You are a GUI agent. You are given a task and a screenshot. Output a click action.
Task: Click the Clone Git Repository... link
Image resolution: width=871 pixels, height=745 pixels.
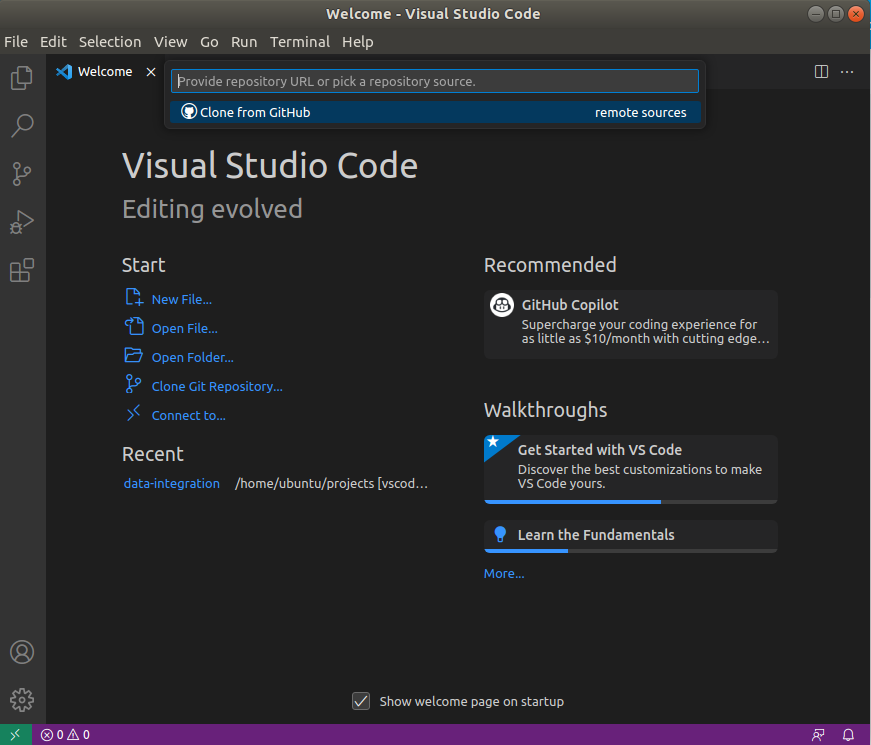click(217, 386)
